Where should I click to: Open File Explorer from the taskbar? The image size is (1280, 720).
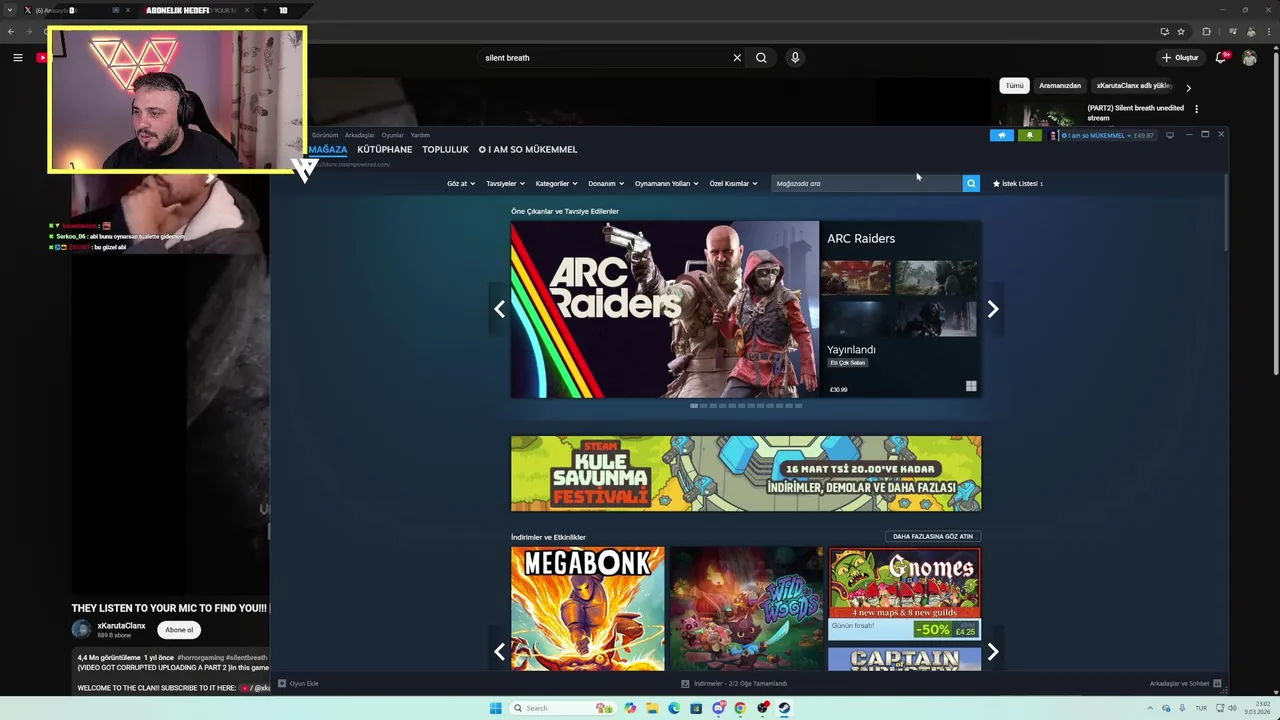652,708
